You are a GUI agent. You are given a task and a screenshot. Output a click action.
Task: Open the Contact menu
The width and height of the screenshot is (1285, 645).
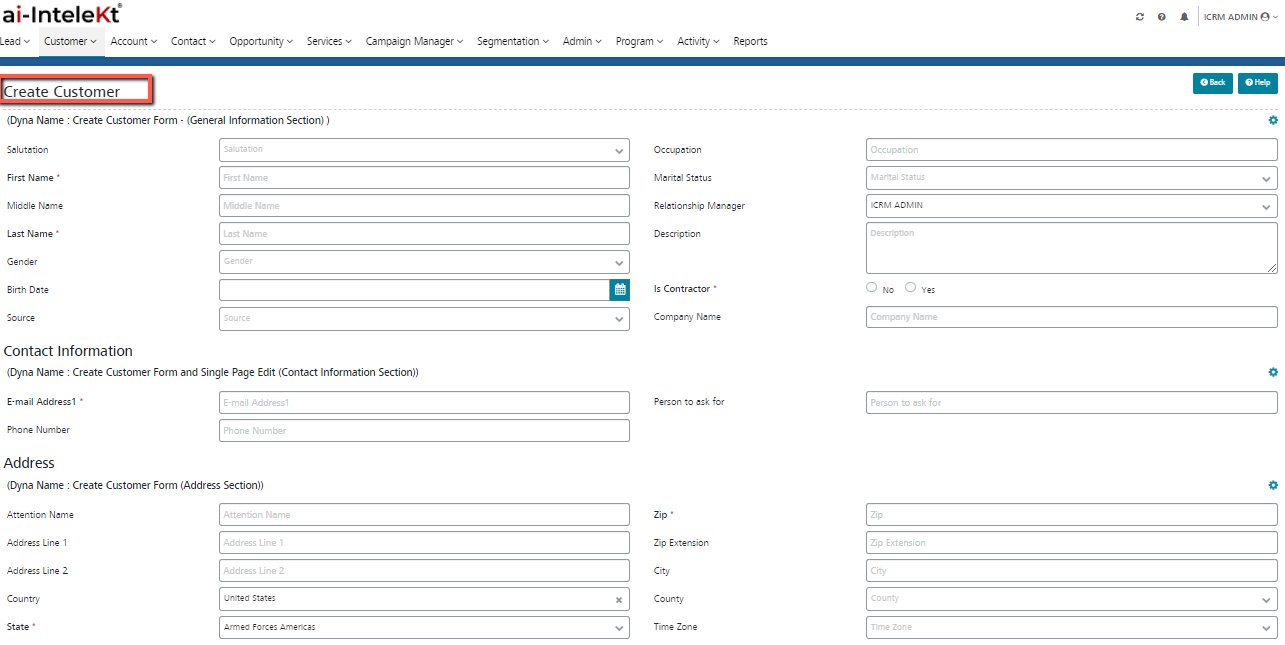click(193, 41)
